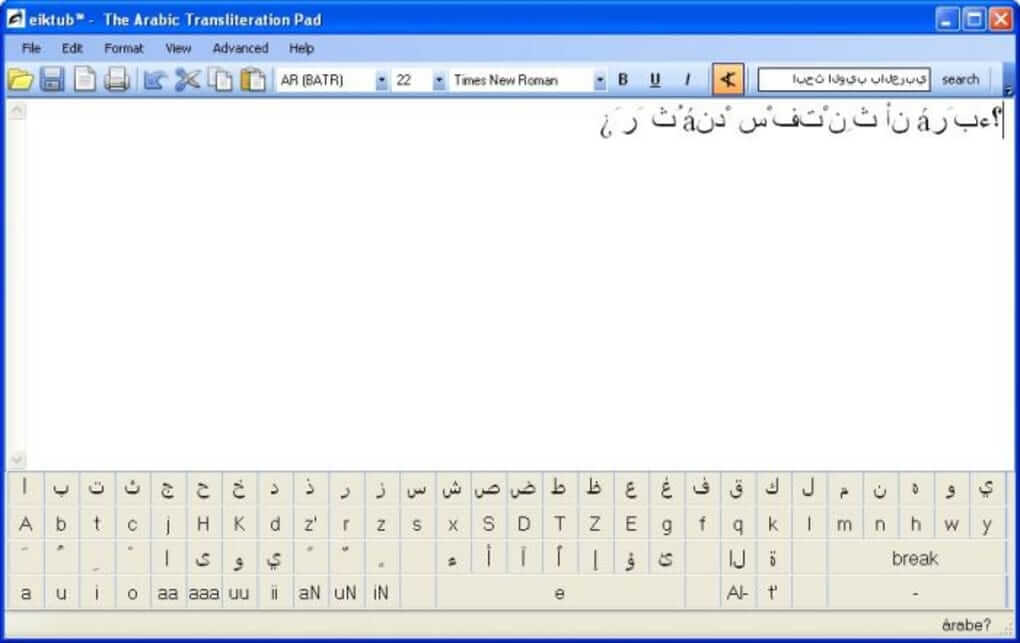
Task: Open the font size 22 dropdown
Action: pyautogui.click(x=438, y=81)
